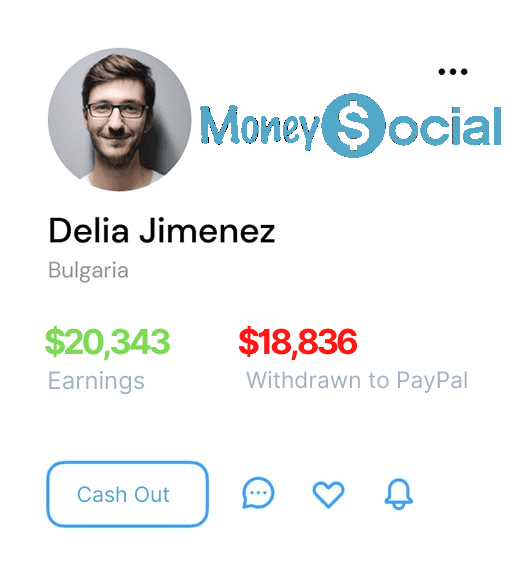Click the dollar symbol of $18,836
Screen dimensions: 520x574
tap(248, 342)
